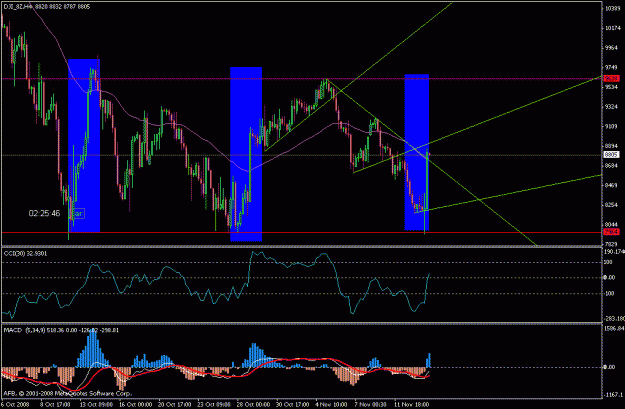Screen dimensions: 625x409
Task: Click the CCI -100 level axis label
Action: coord(609,293)
